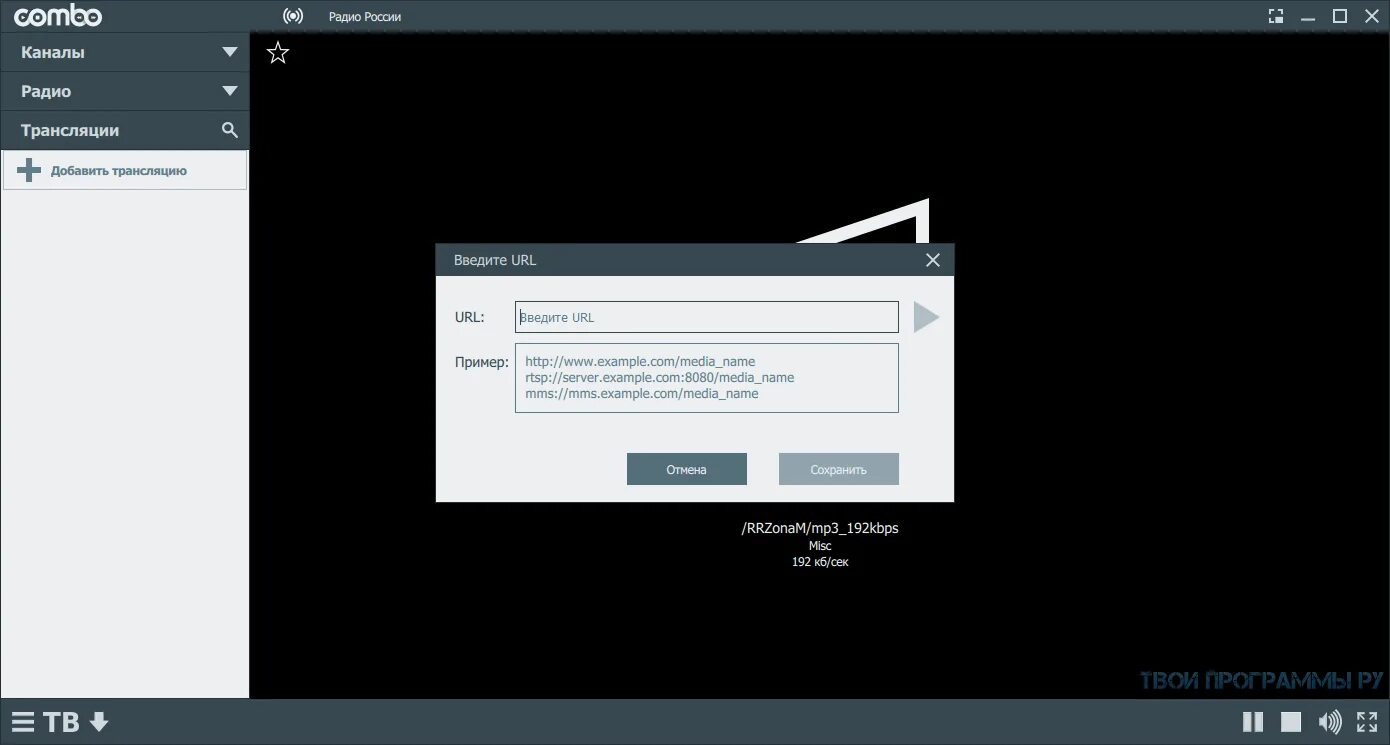Screen dimensions: 1390x745
Task: Click the radio broadcast icon beside Радио России
Action: click(x=292, y=15)
